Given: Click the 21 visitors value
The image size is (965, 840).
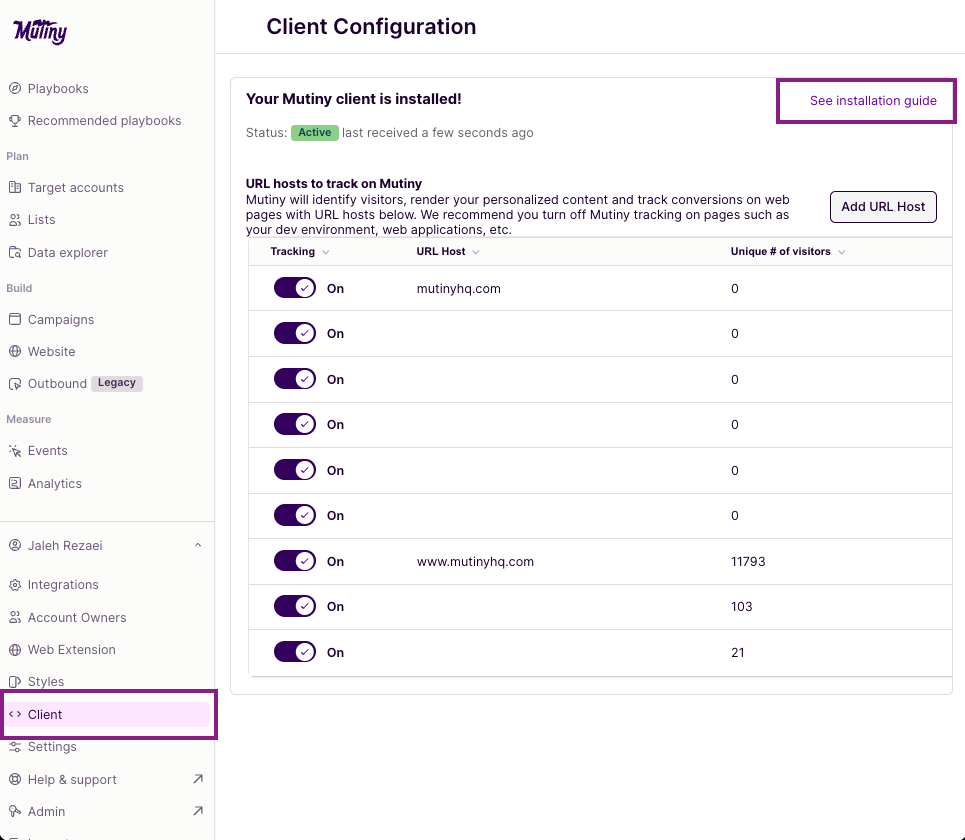Looking at the screenshot, I should tap(737, 652).
